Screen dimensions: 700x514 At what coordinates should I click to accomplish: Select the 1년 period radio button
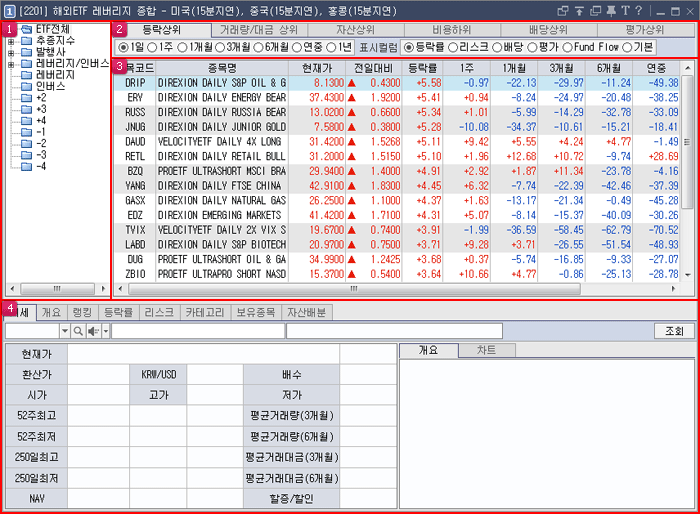[331, 47]
